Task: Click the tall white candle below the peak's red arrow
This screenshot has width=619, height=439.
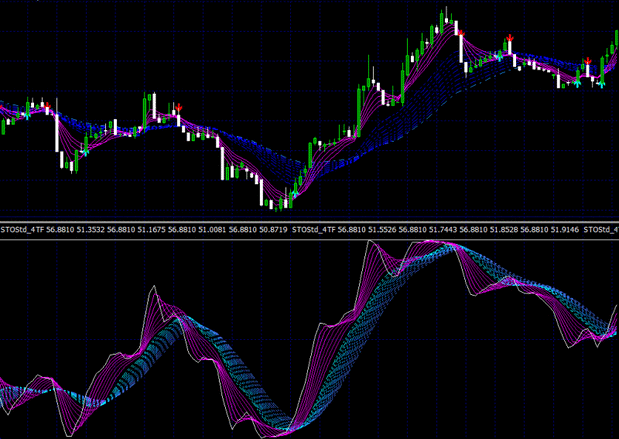Action: 461,49
